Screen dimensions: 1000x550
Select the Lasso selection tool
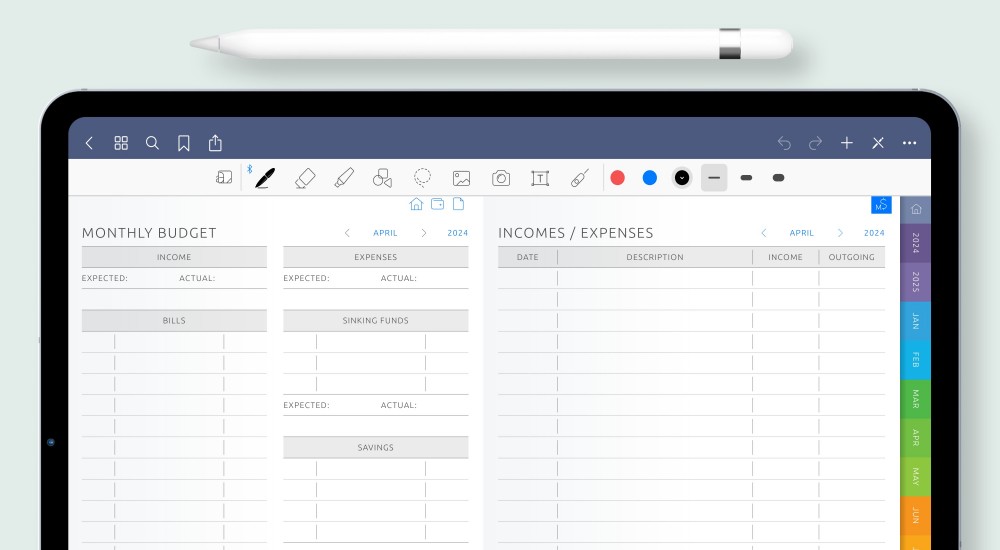click(x=422, y=177)
